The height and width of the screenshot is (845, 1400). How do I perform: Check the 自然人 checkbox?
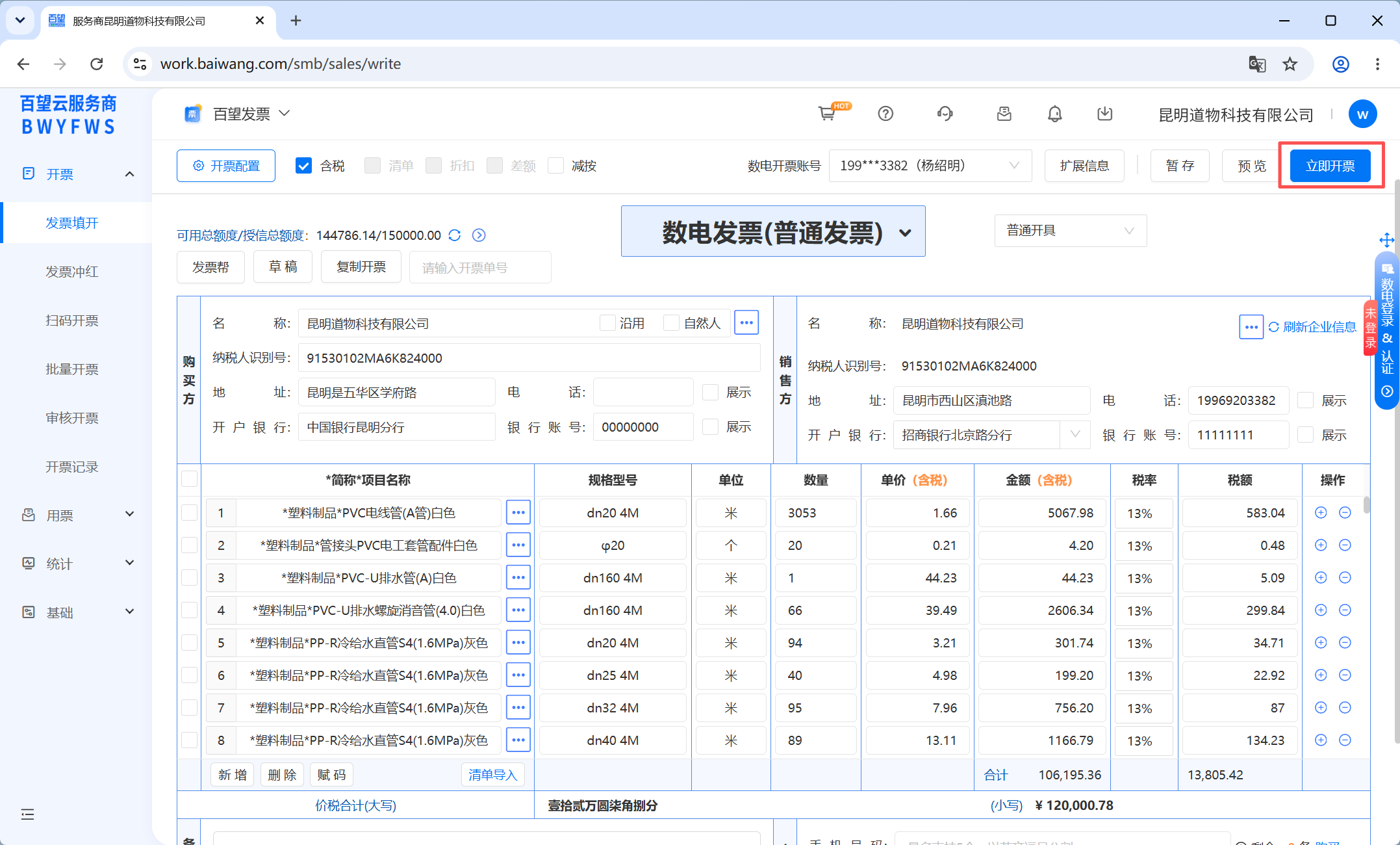(671, 323)
